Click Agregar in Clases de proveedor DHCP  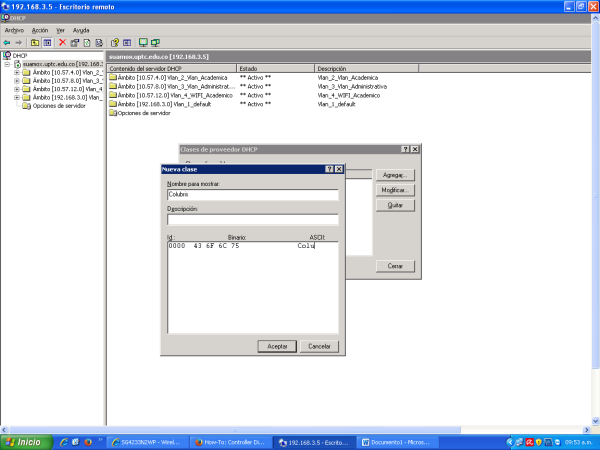395,175
